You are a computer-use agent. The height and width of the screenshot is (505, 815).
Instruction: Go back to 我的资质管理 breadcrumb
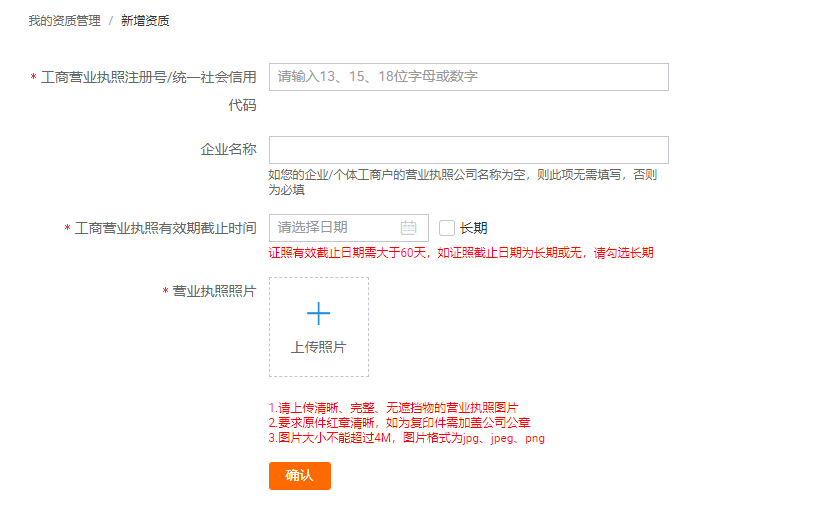[x=64, y=20]
